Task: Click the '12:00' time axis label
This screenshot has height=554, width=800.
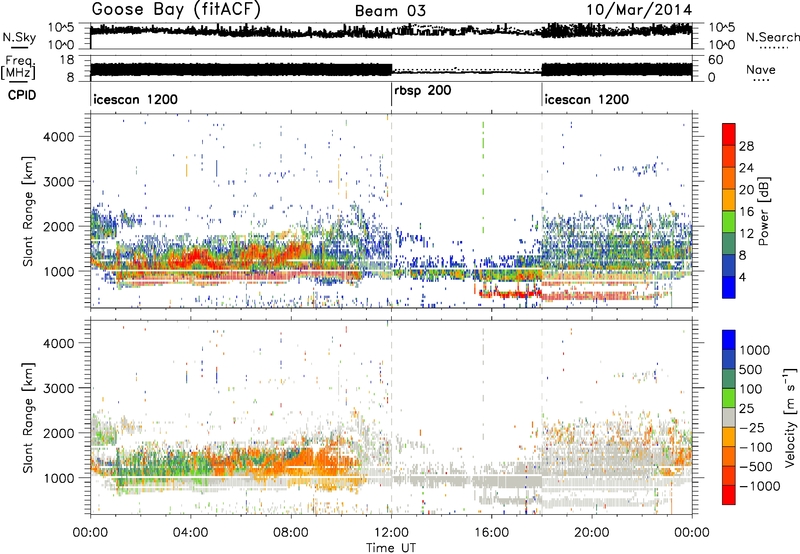Action: [x=391, y=533]
